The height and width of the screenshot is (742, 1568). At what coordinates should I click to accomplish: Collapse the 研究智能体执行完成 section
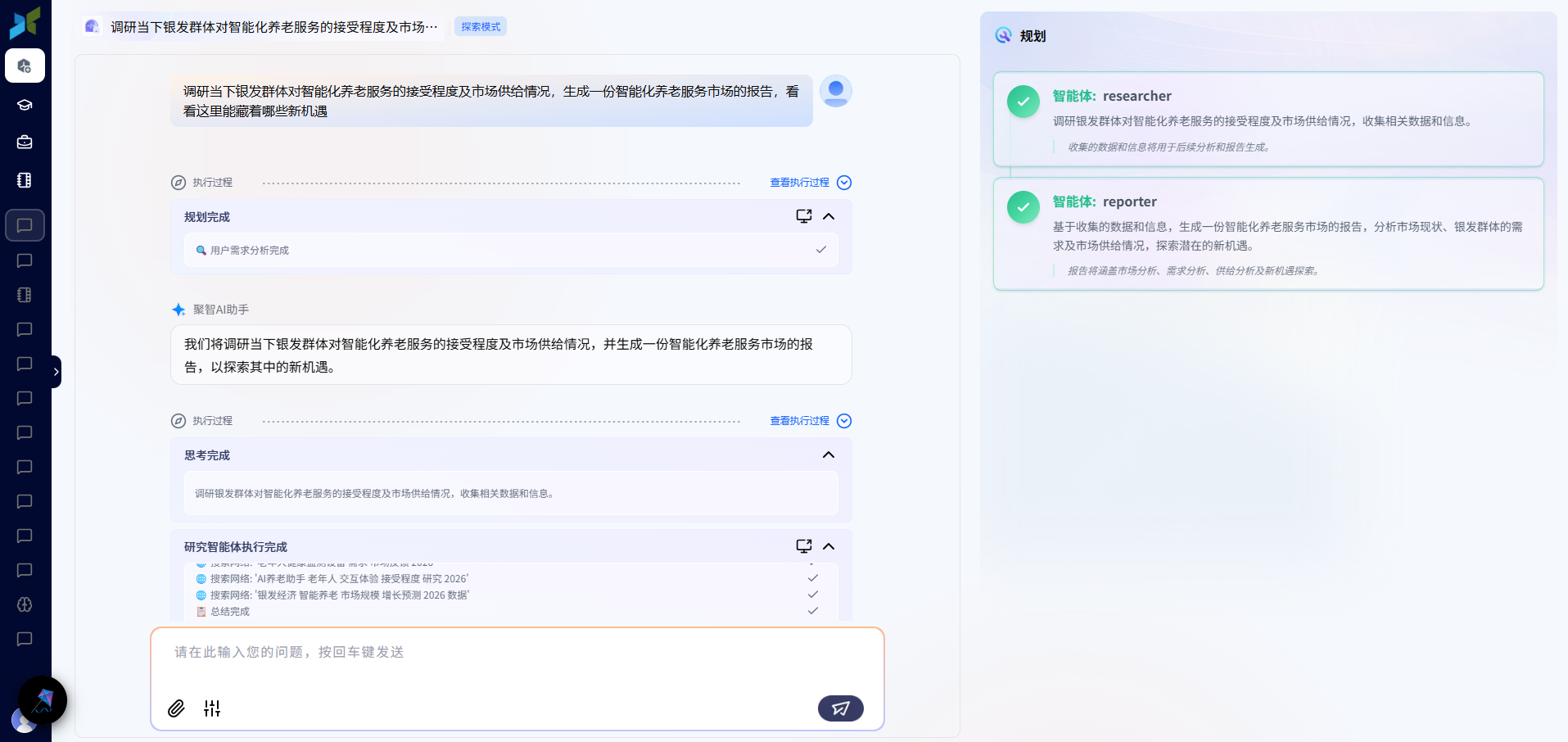point(829,546)
